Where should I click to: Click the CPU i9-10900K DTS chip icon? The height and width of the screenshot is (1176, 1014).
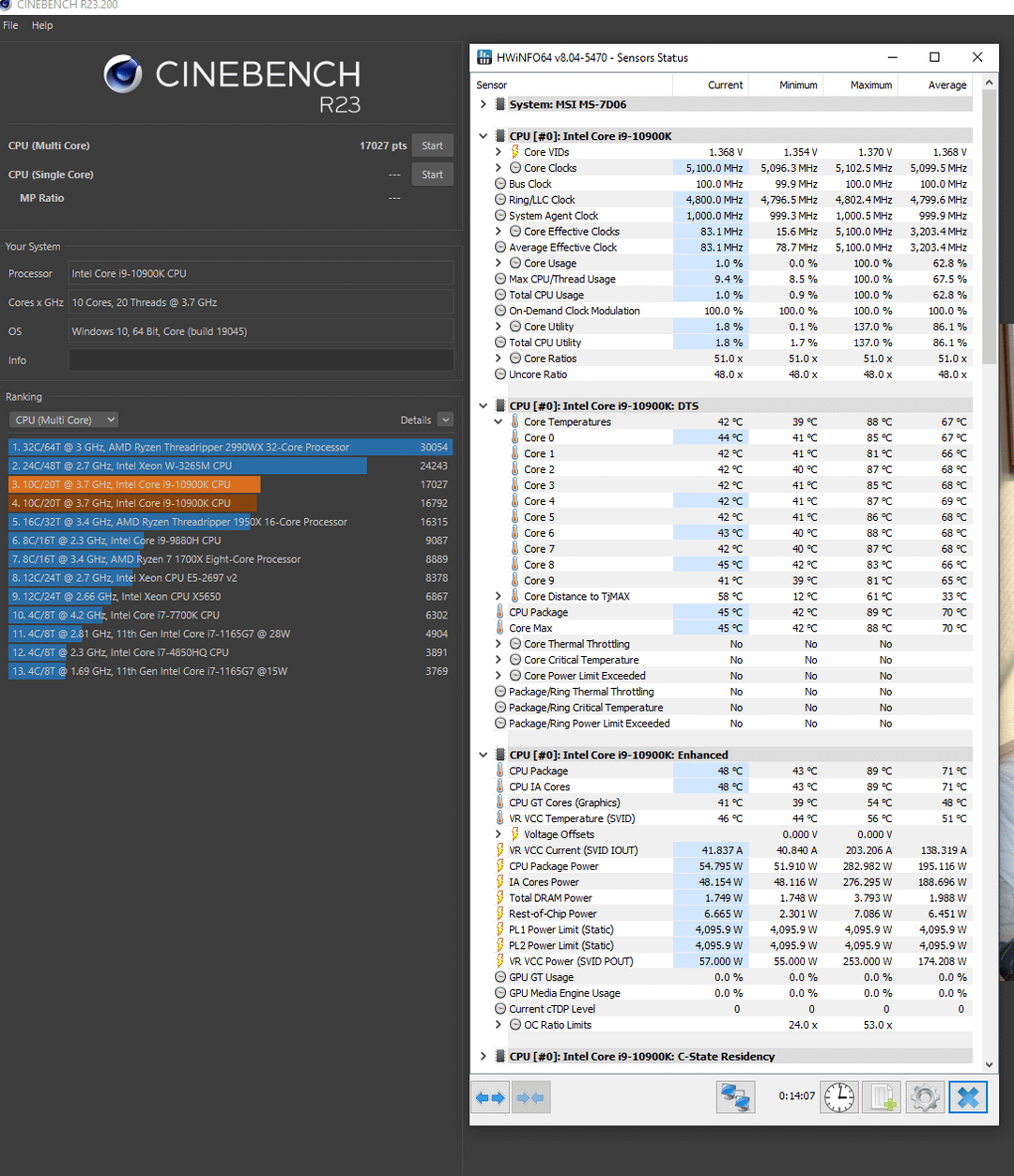click(x=500, y=405)
